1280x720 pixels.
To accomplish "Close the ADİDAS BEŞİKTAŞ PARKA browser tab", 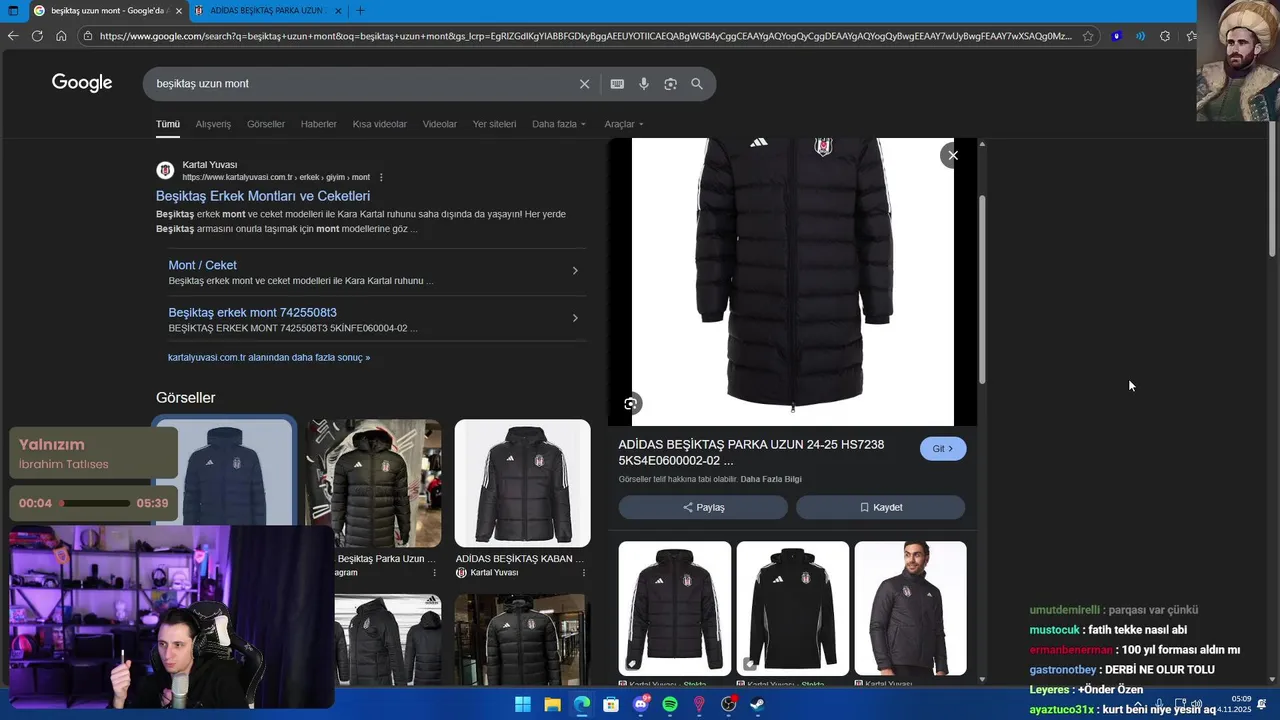I will (338, 11).
